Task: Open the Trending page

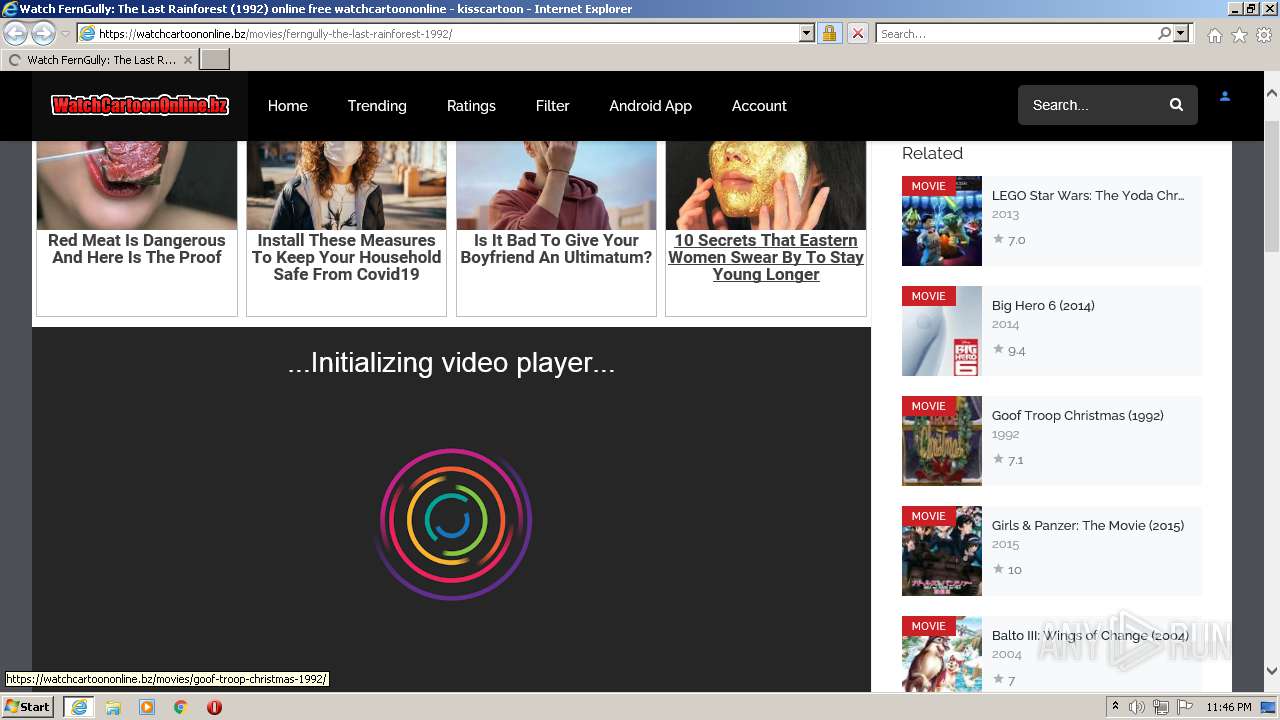Action: pos(377,105)
